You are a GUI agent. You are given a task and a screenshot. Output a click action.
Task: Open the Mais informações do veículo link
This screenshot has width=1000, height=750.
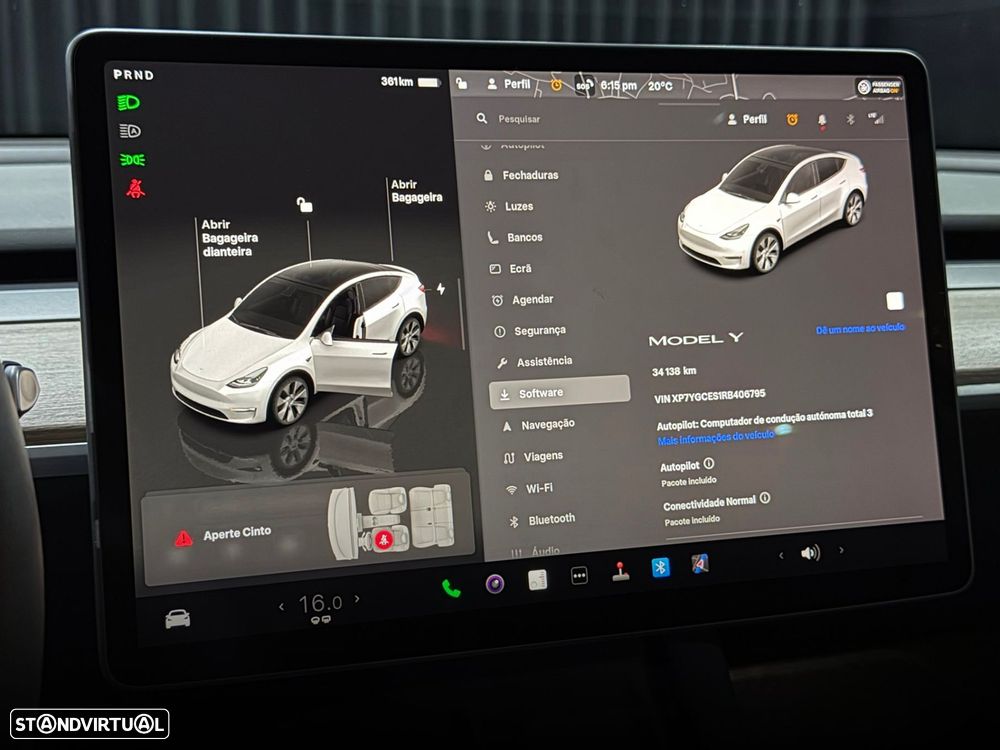click(x=716, y=438)
